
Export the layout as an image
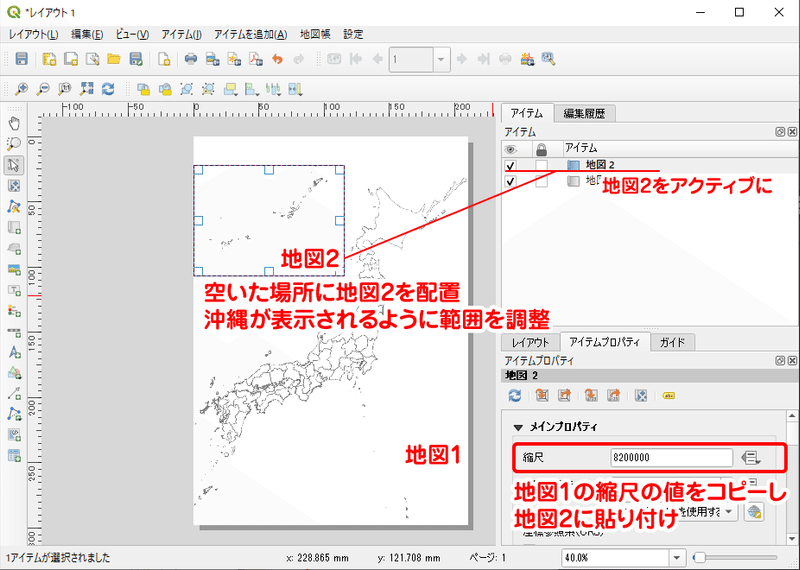(212, 59)
